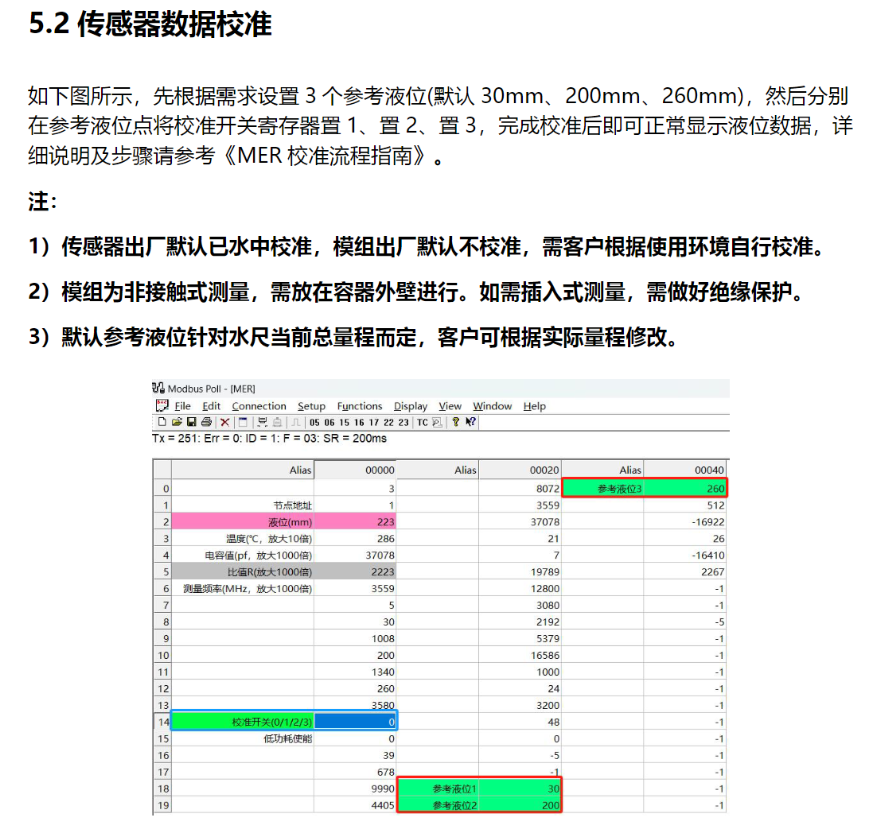Click the value 16586 cell
888x830 pixels.
point(520,655)
